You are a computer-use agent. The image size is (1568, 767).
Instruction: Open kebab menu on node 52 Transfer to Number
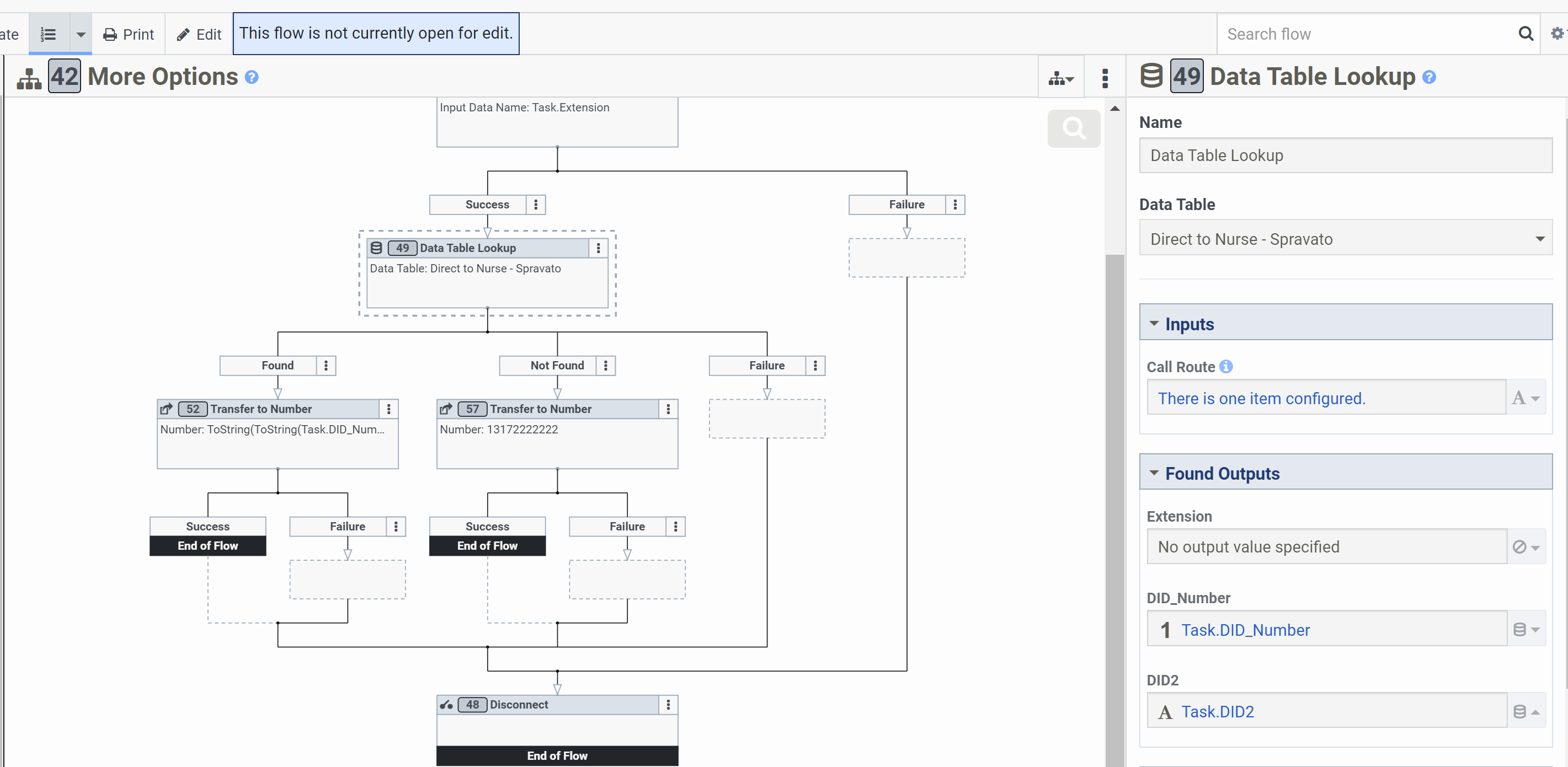tap(389, 409)
